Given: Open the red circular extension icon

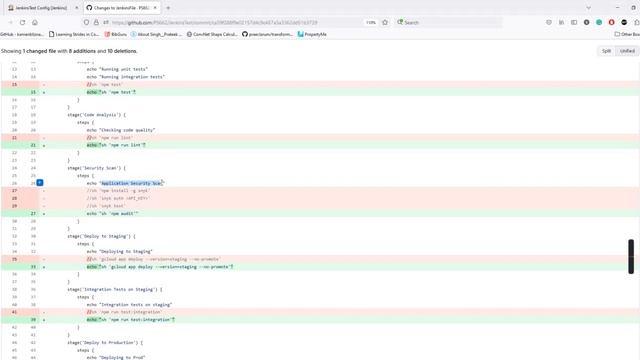Looking at the screenshot, I should tap(611, 22).
